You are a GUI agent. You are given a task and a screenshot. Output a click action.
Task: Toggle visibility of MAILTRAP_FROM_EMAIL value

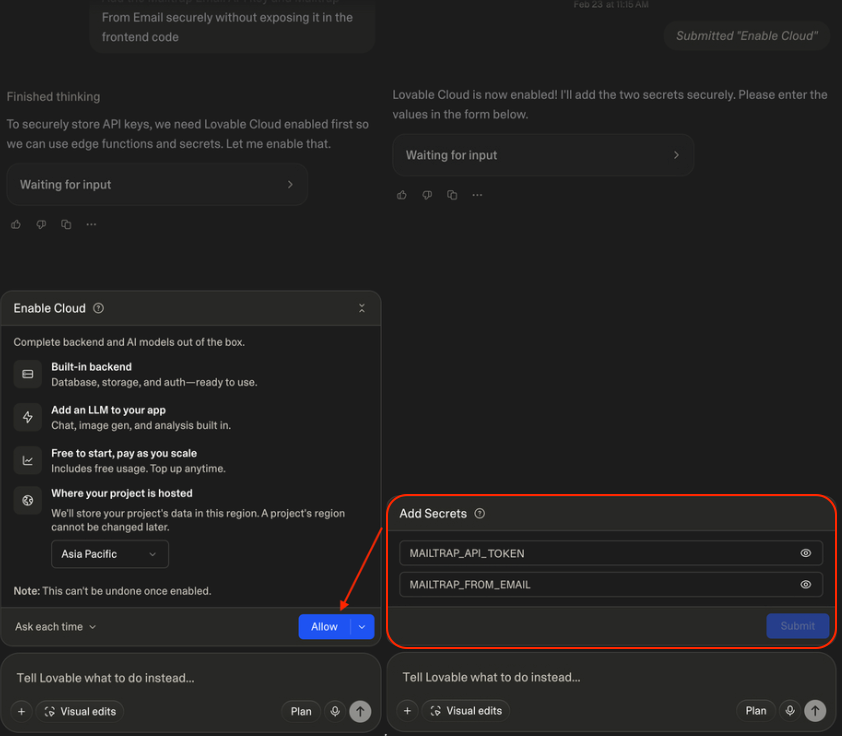(805, 585)
